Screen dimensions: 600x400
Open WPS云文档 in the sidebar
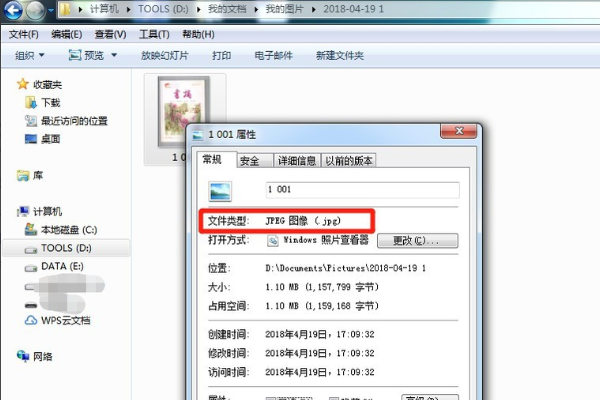[x=65, y=320]
